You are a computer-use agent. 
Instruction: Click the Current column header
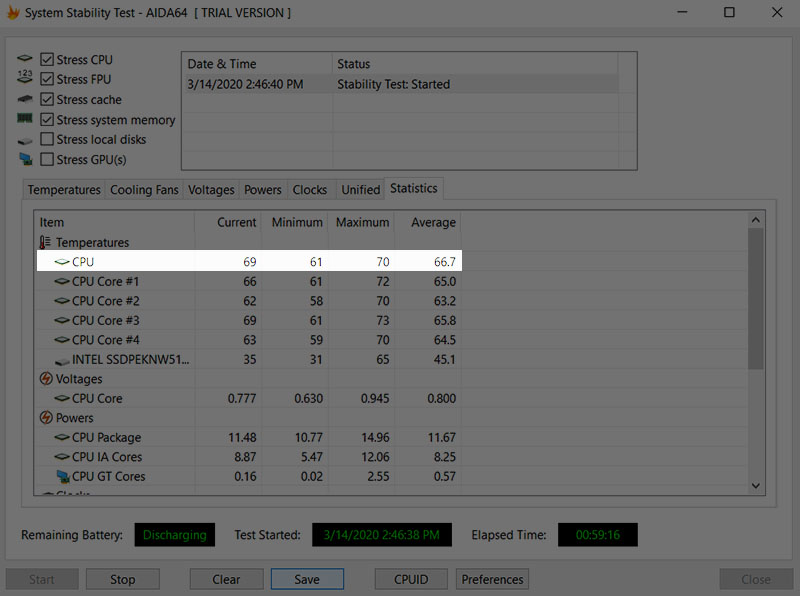point(228,222)
